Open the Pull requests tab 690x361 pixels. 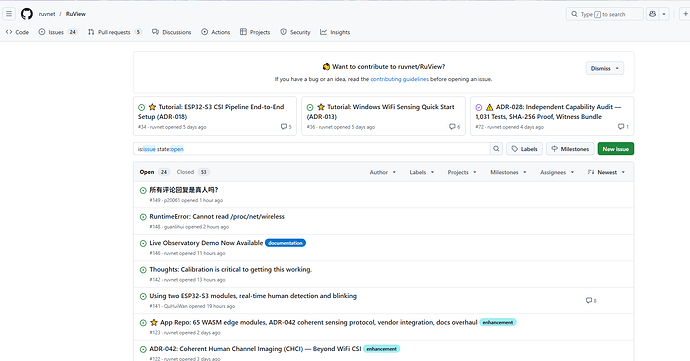click(114, 32)
